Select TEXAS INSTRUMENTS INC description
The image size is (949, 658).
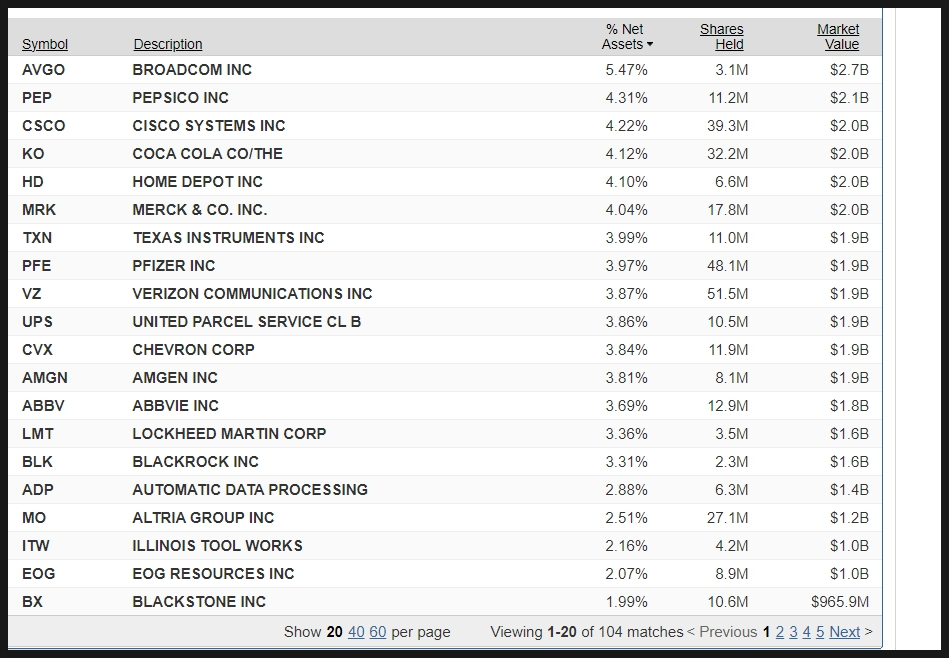pos(229,238)
